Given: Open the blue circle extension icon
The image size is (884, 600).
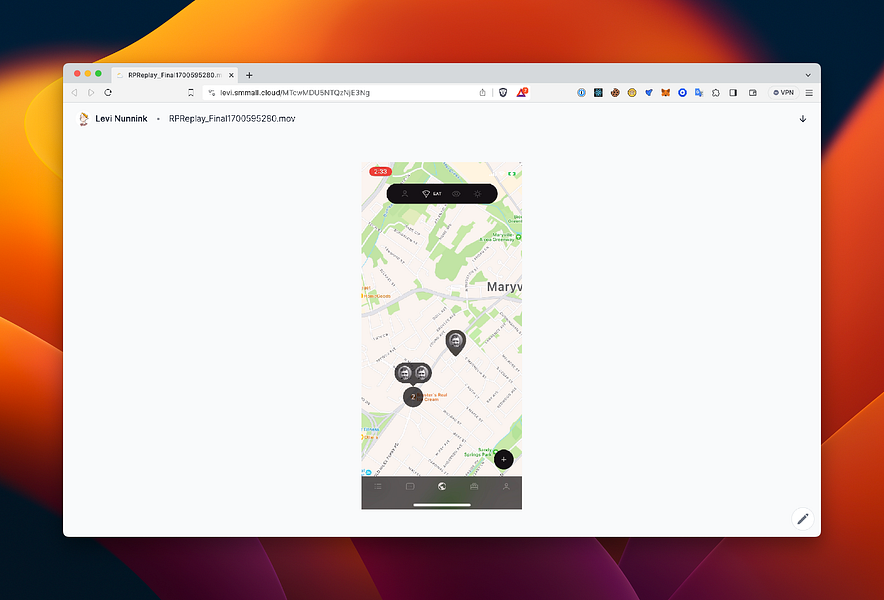Looking at the screenshot, I should (682, 92).
